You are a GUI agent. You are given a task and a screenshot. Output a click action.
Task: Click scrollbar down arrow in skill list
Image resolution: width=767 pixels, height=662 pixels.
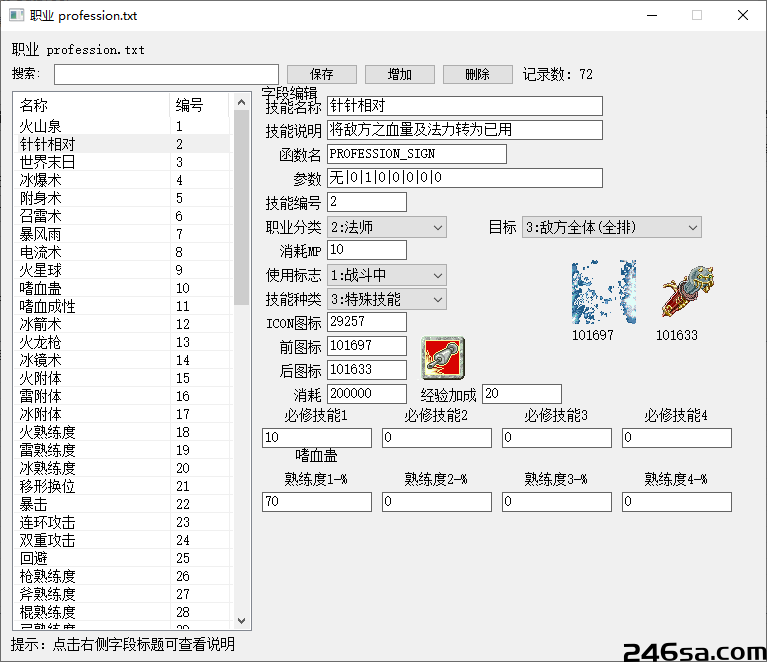241,620
